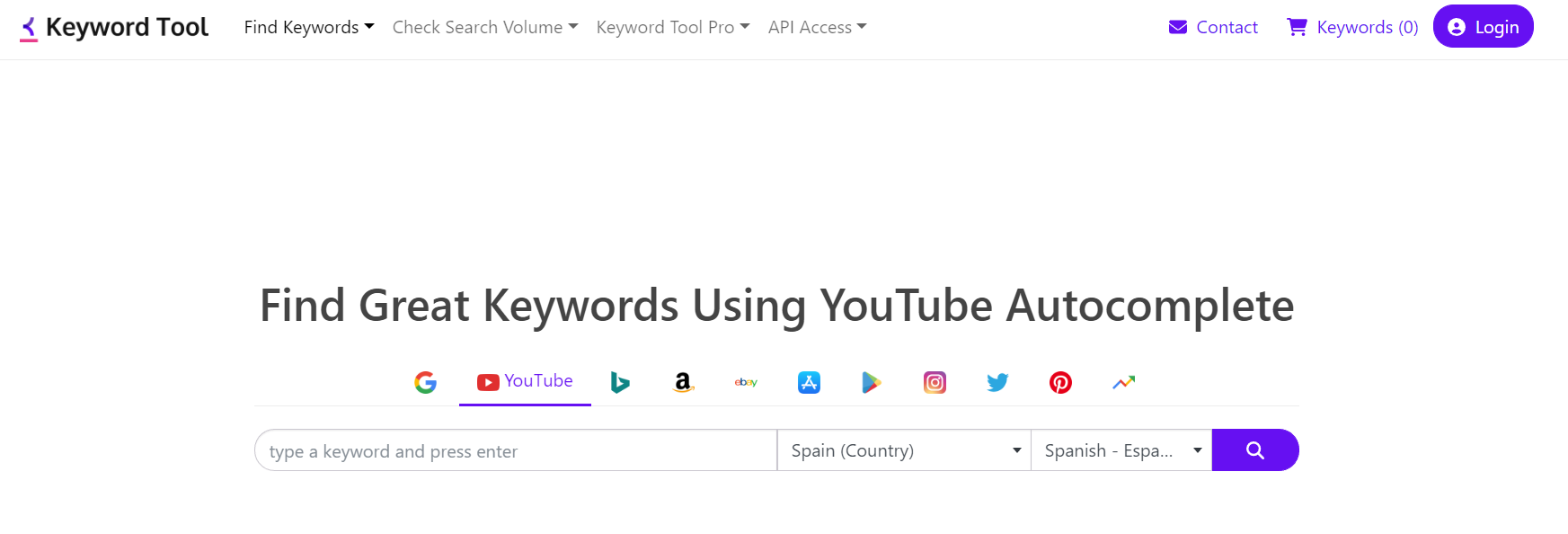The image size is (1568, 534).
Task: Select the Twitter keyword tab
Action: pos(997,382)
